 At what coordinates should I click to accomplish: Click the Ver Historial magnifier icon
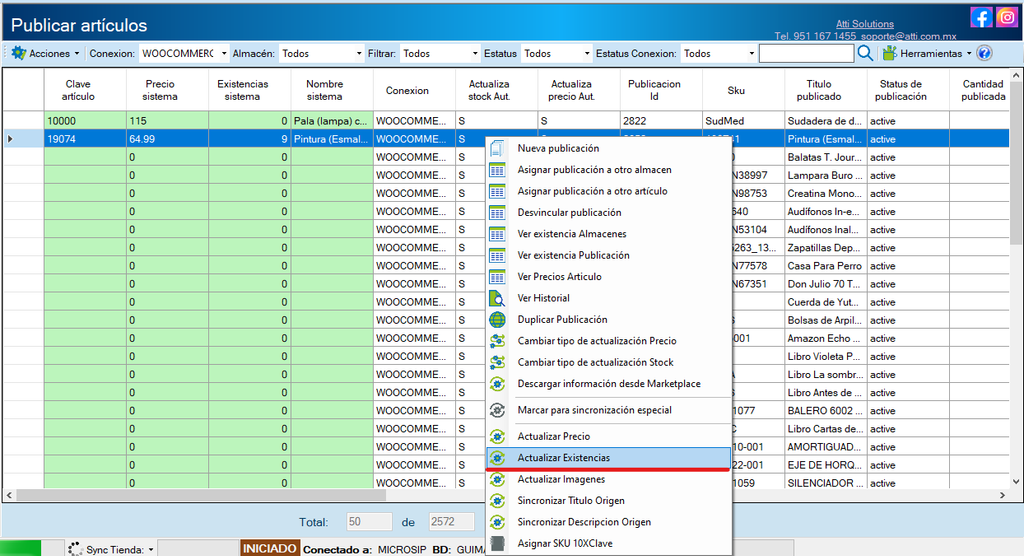point(497,299)
